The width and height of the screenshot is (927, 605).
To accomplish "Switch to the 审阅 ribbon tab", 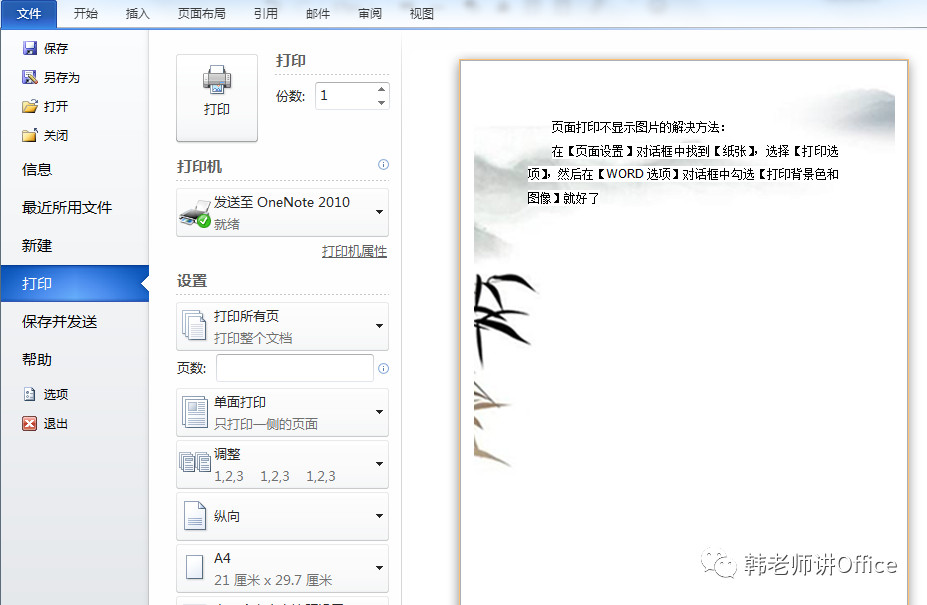I will coord(369,14).
